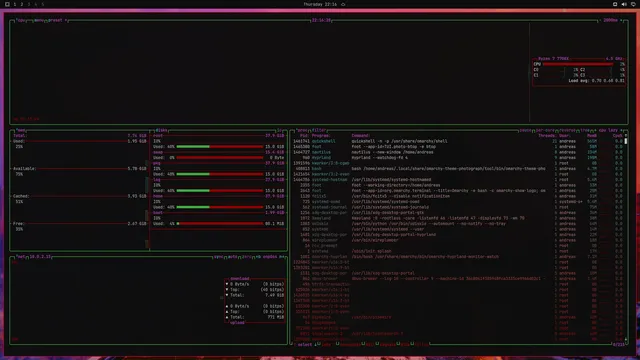Select the /sbin/init splash process row
640x360 pixels.
(x=458, y=251)
